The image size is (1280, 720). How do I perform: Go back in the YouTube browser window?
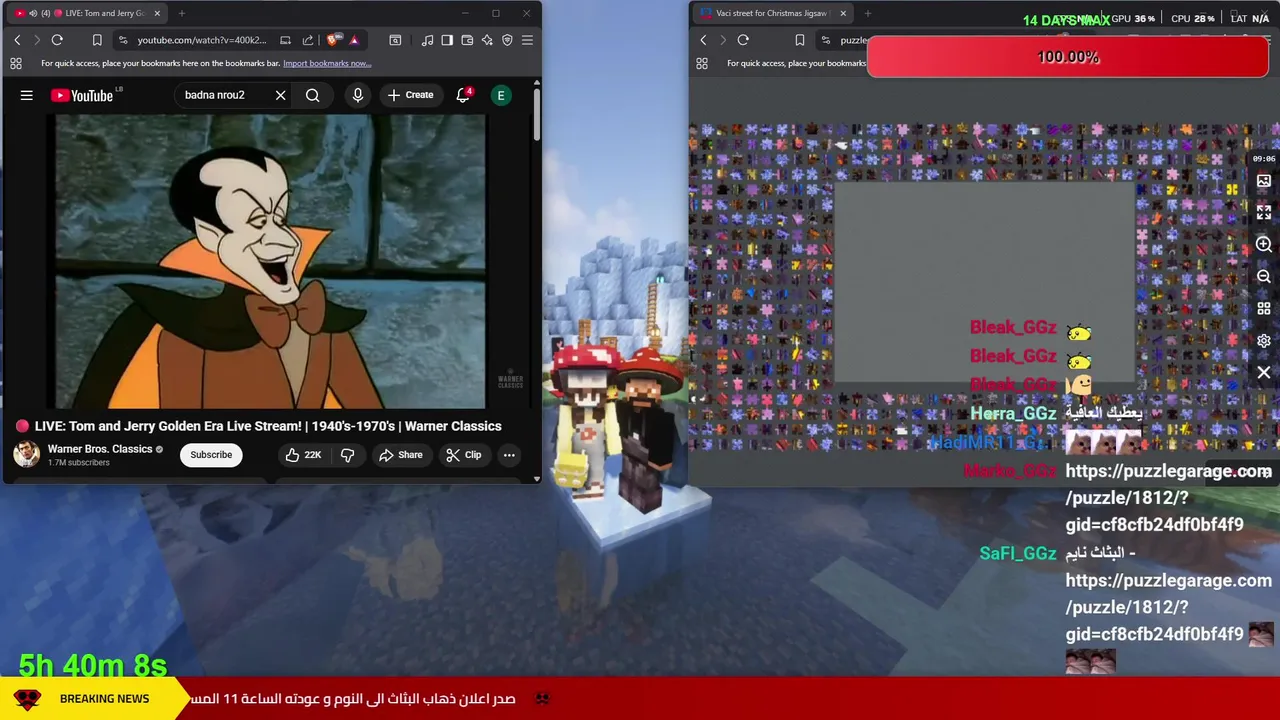coord(17,40)
